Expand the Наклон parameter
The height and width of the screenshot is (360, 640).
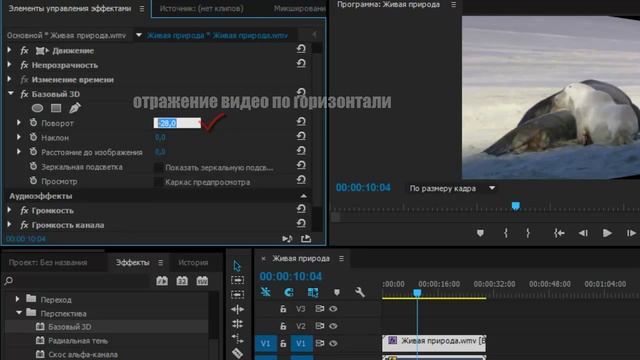pos(19,137)
